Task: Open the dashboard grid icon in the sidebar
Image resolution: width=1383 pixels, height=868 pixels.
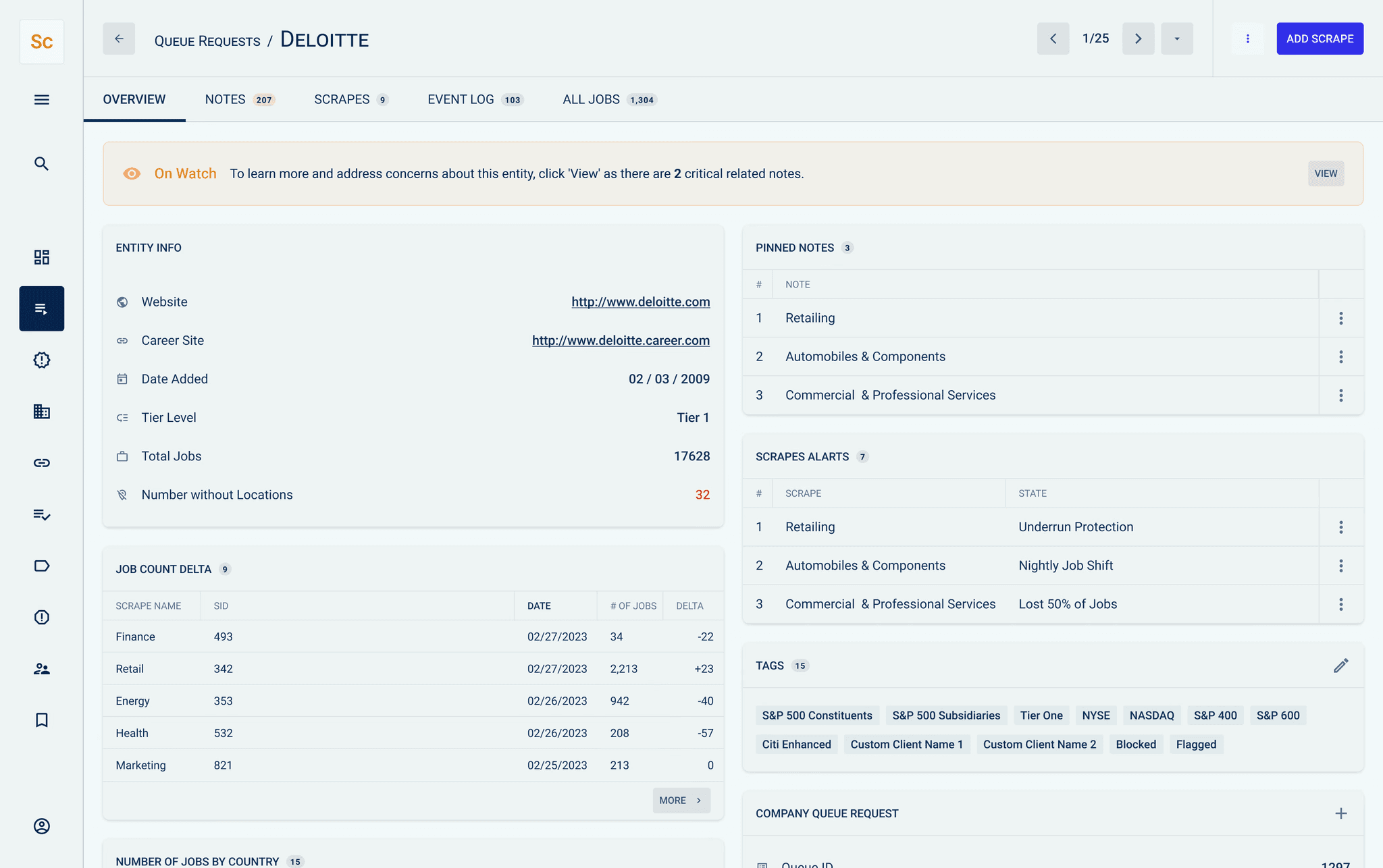Action: tap(42, 257)
